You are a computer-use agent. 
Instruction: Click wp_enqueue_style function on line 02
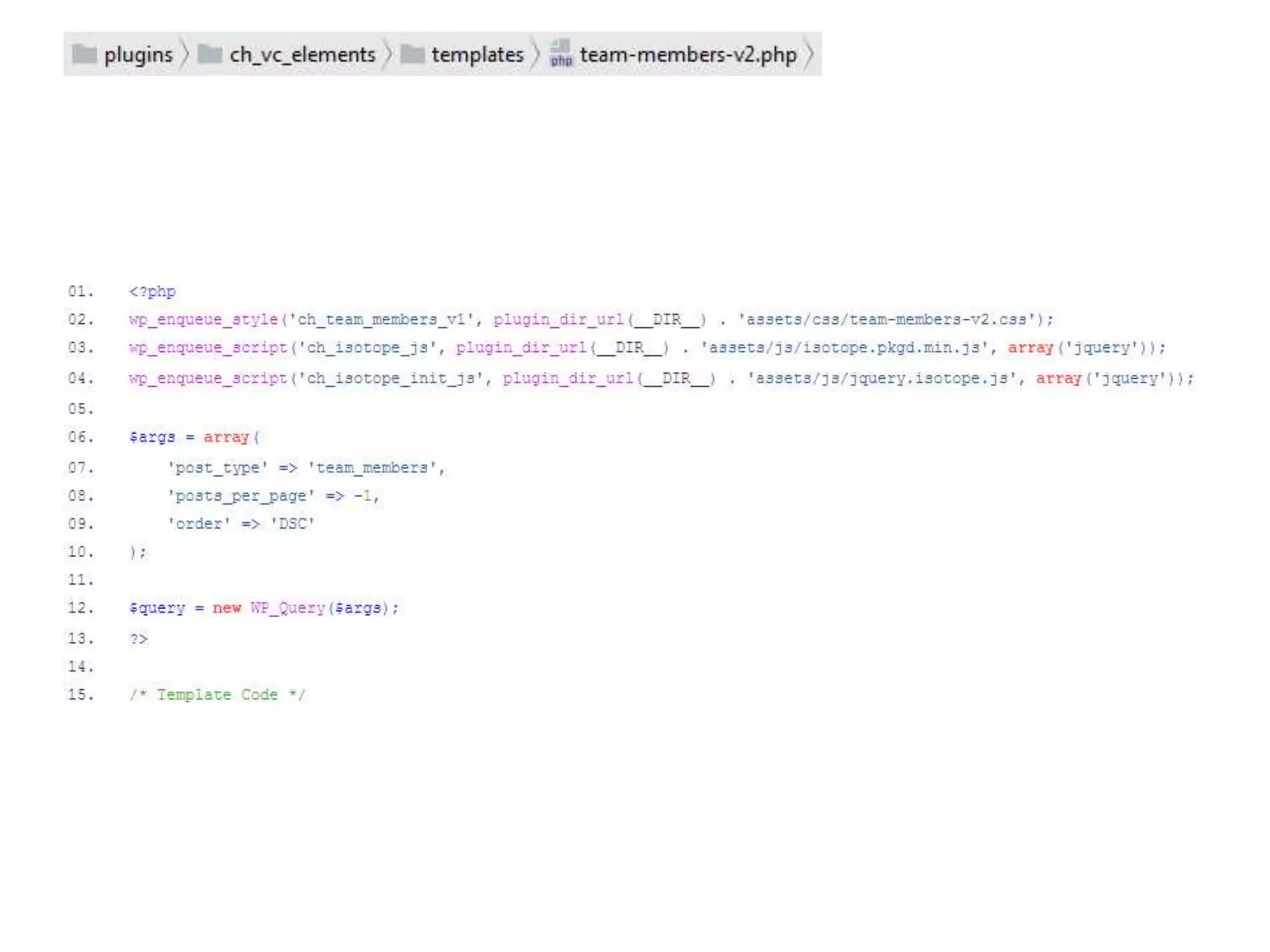tap(203, 320)
